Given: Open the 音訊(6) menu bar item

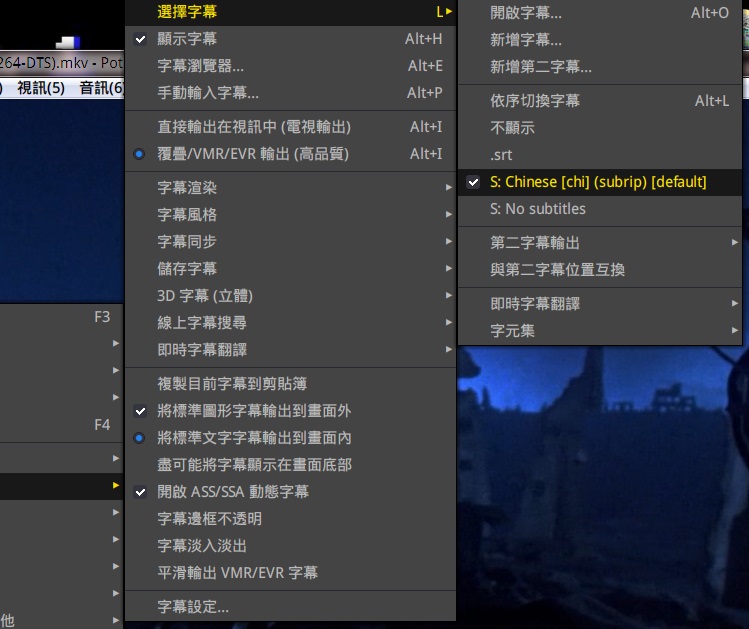Looking at the screenshot, I should (101, 88).
